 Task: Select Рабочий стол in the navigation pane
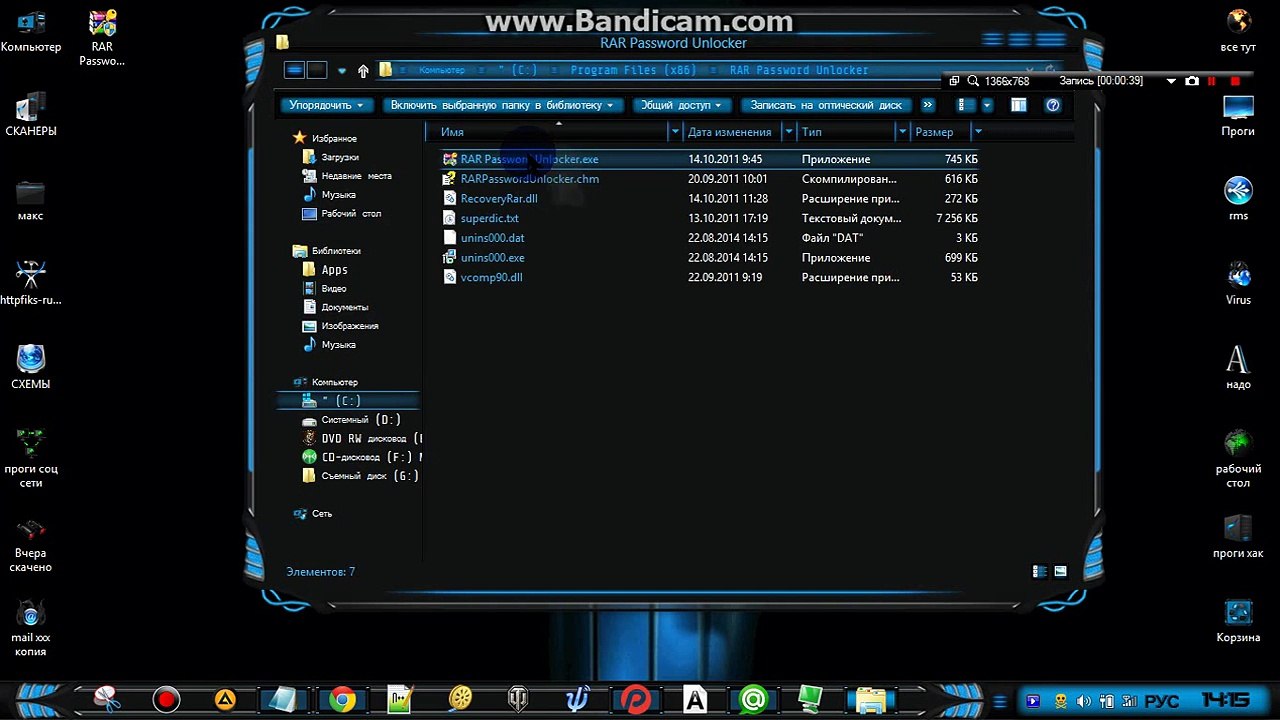pyautogui.click(x=342, y=214)
